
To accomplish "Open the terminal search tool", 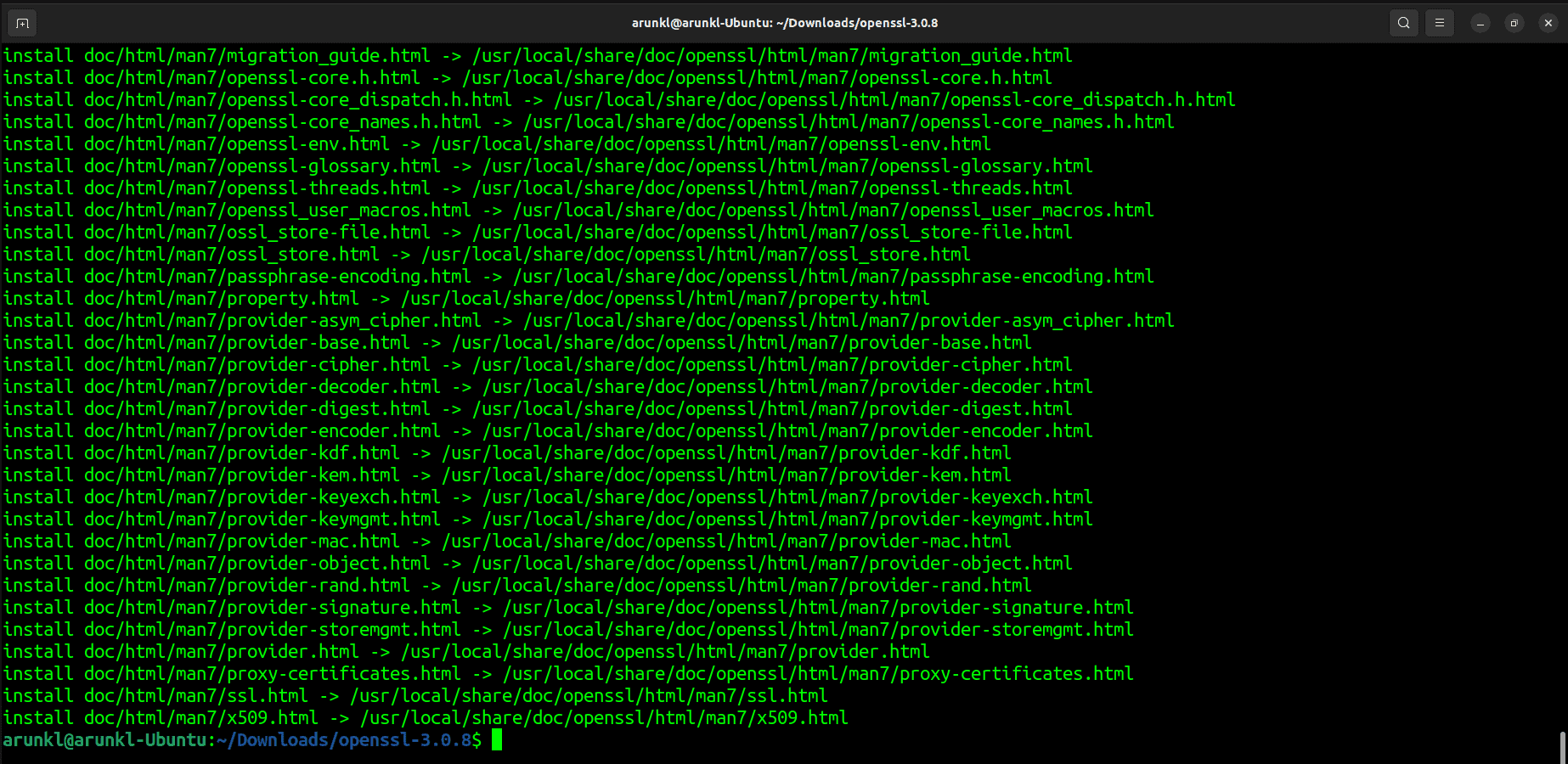I will click(1404, 23).
